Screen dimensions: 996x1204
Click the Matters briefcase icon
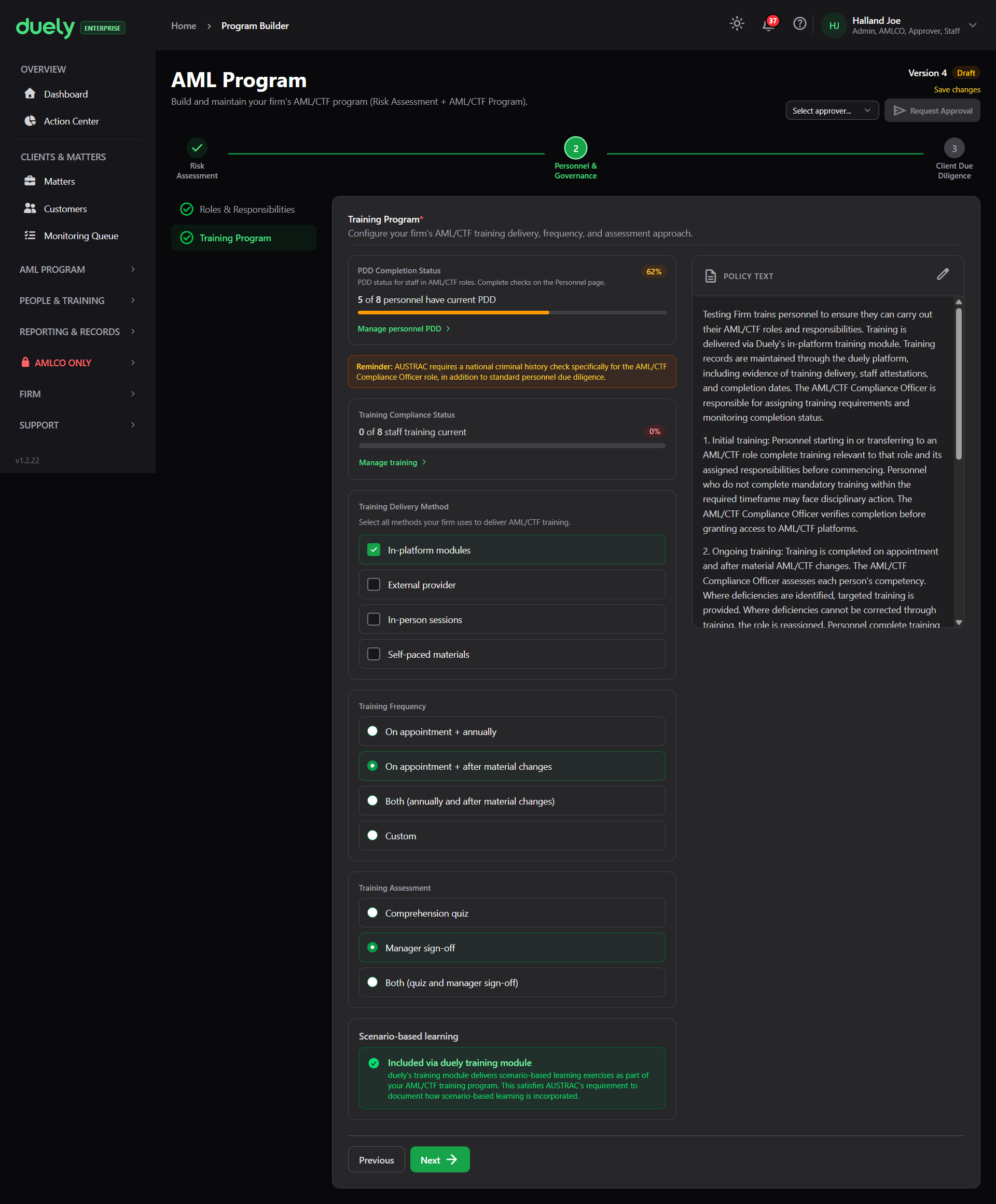[30, 181]
